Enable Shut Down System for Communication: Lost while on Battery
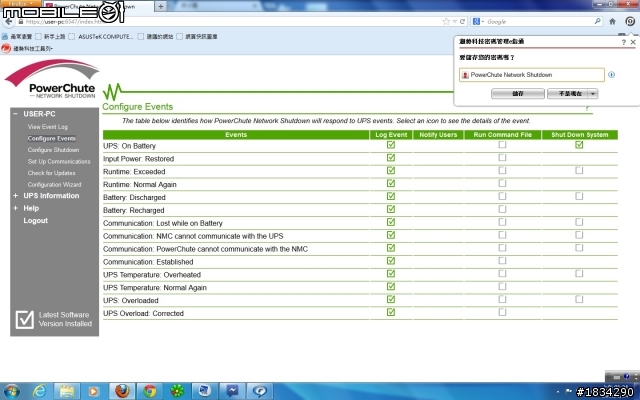The height and width of the screenshot is (400, 640). tap(579, 222)
